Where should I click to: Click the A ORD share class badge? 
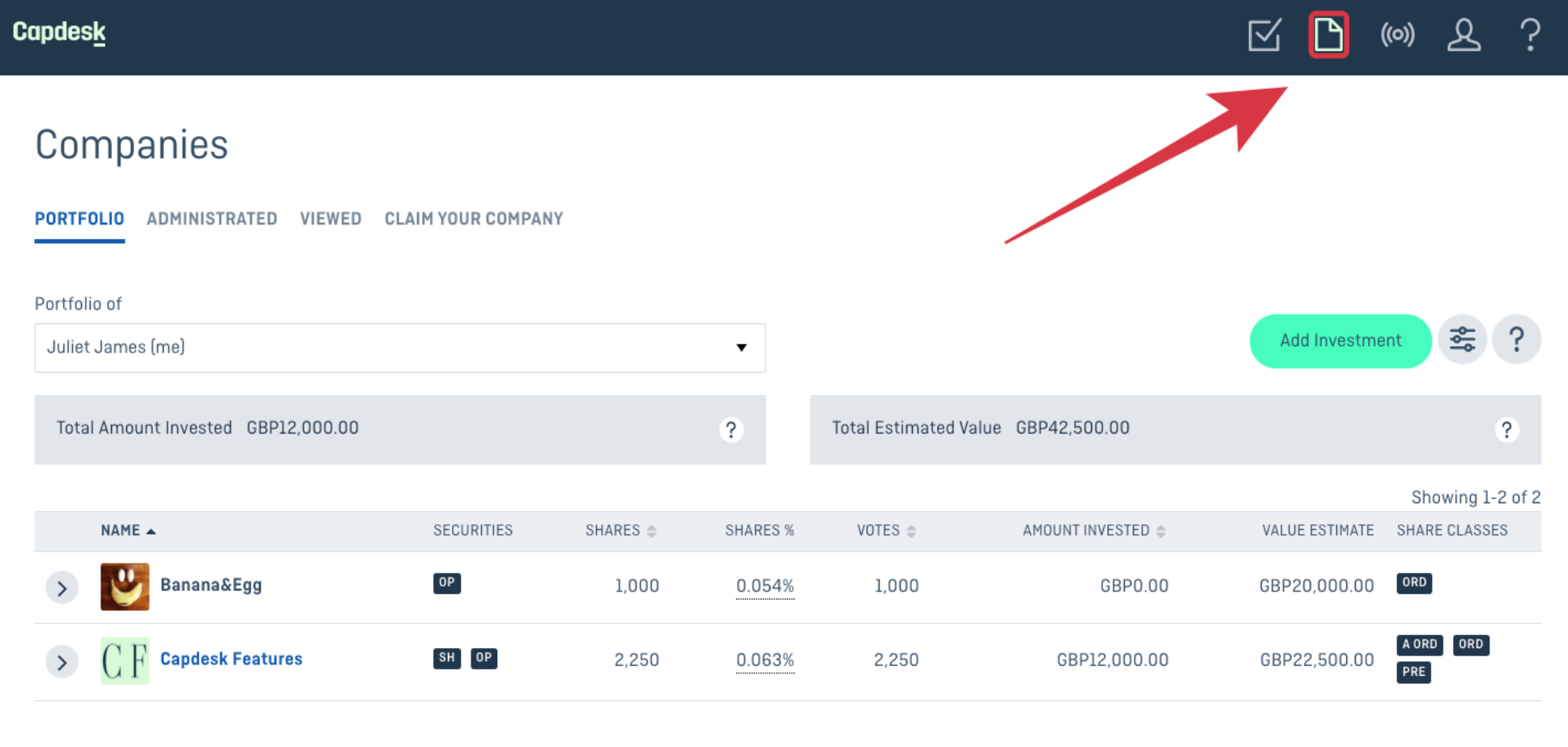(1420, 645)
